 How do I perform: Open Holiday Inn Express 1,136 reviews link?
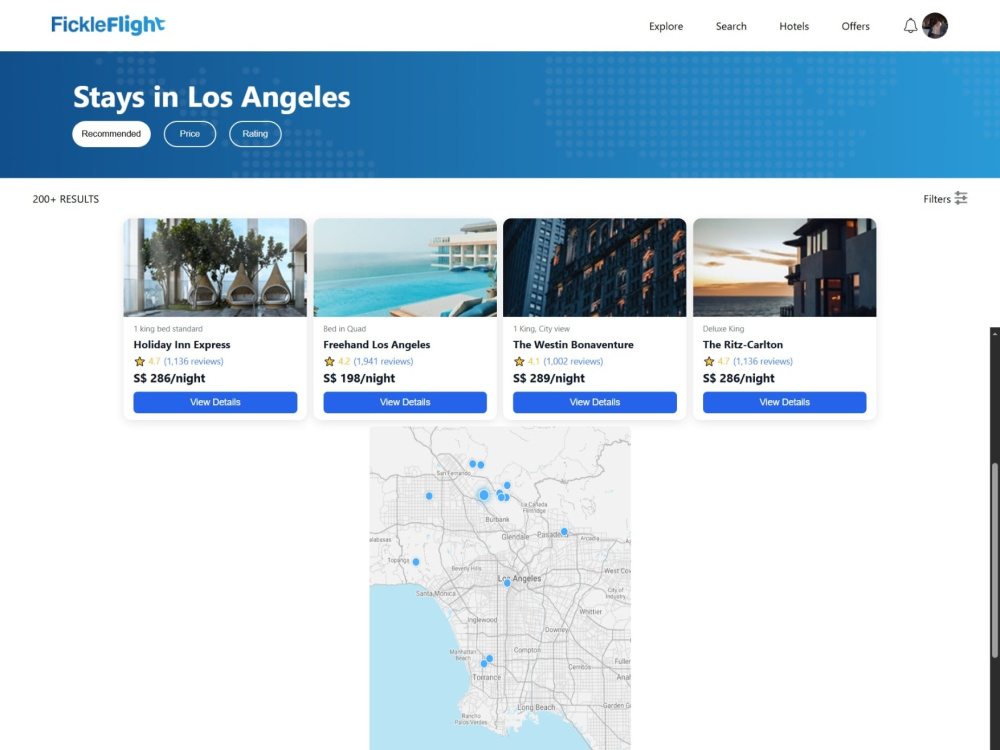(x=194, y=362)
